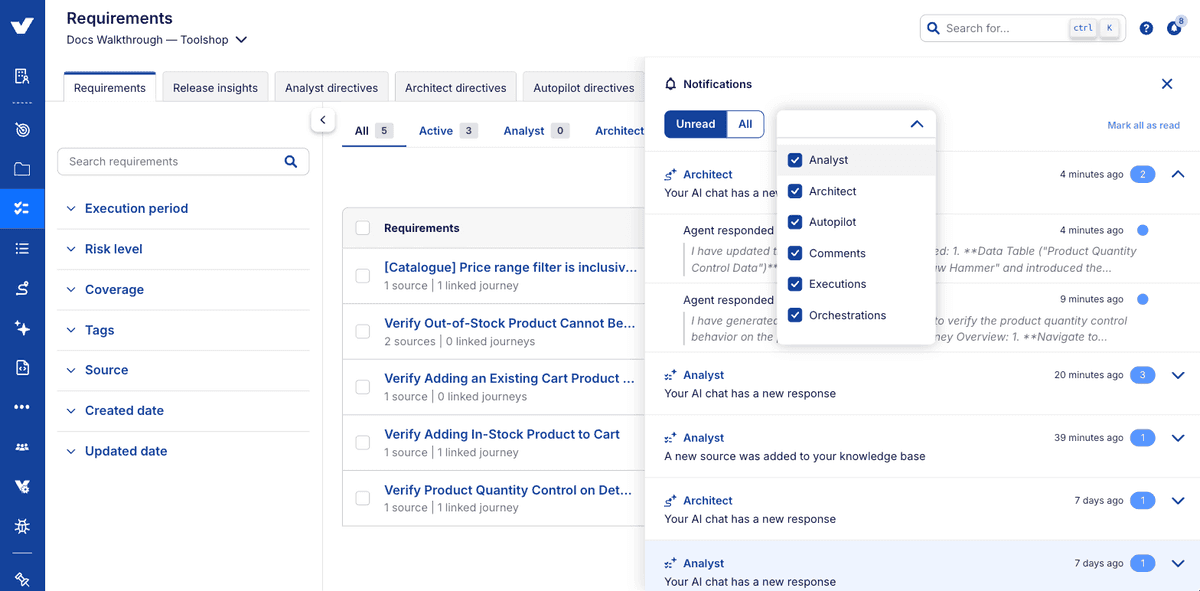Expand the Architect notification from 7 days ago

[x=1177, y=501]
